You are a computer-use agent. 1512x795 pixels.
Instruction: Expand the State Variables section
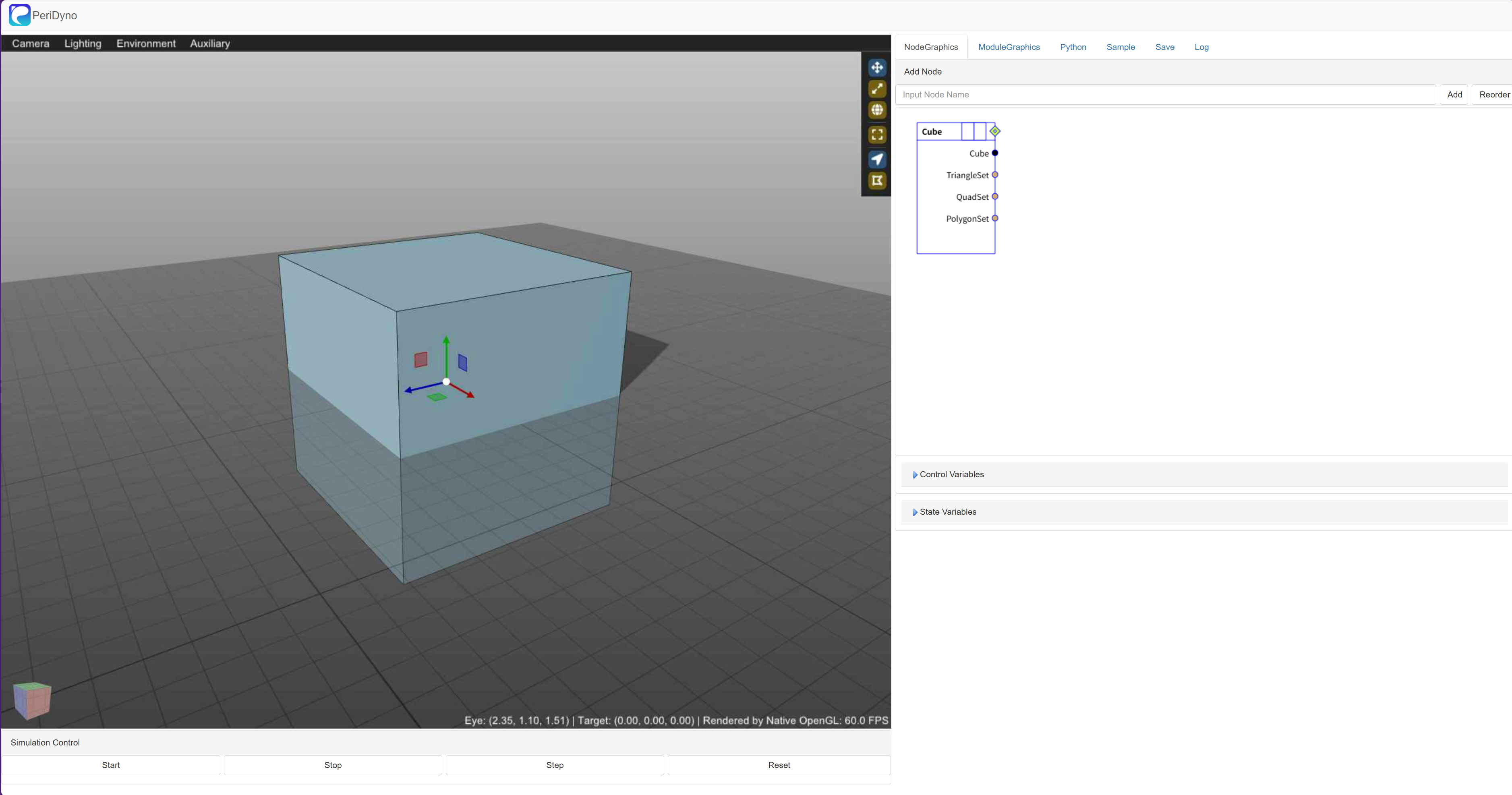[x=1204, y=512]
